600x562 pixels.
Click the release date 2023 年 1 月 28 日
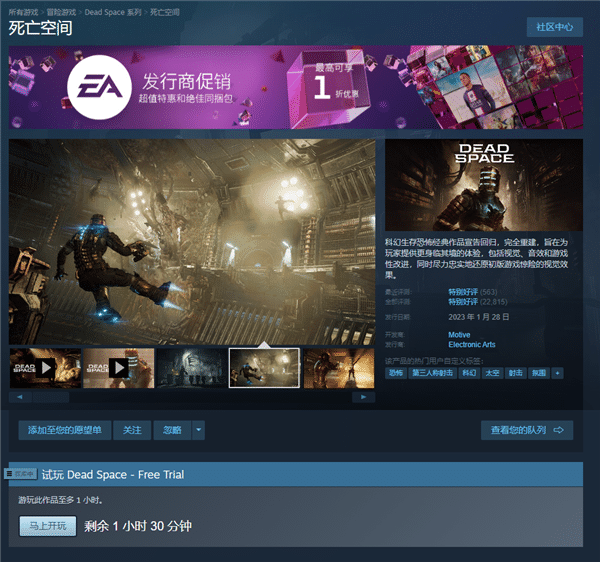coord(479,317)
